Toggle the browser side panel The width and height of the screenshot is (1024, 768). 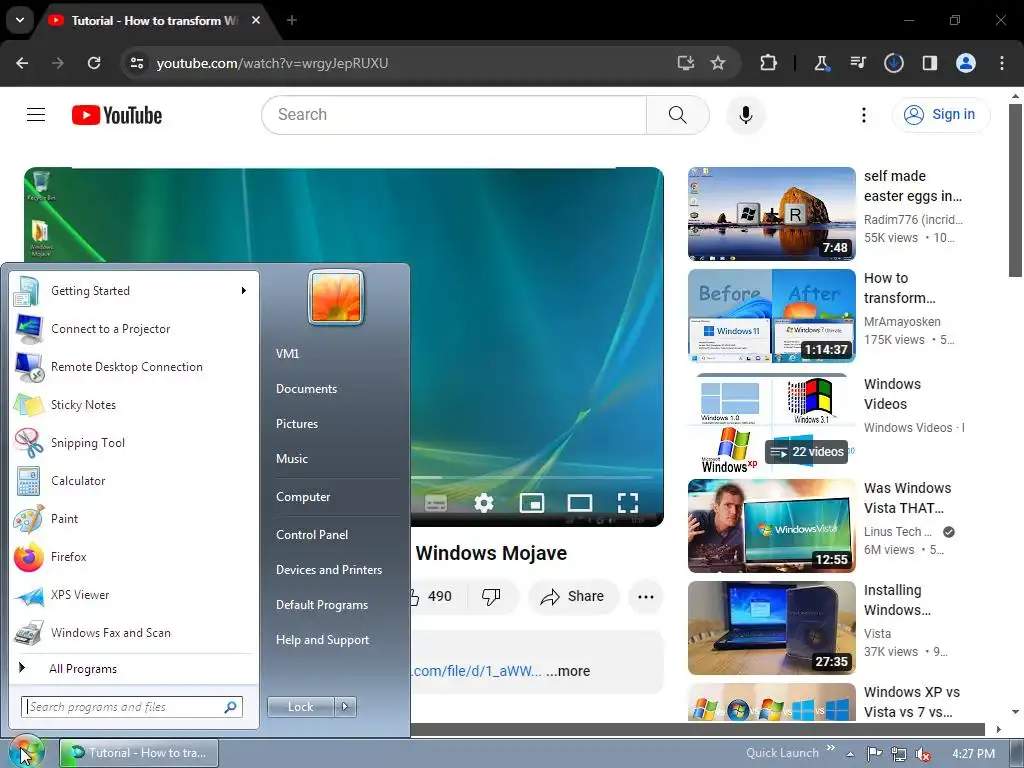coord(929,63)
